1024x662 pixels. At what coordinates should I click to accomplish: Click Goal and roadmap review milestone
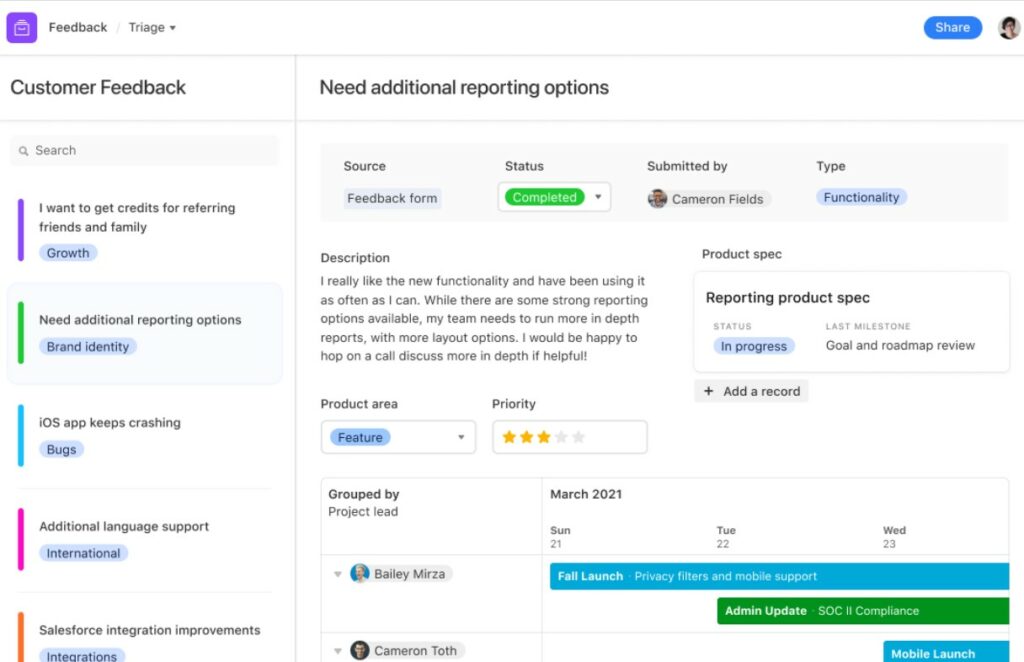point(900,345)
